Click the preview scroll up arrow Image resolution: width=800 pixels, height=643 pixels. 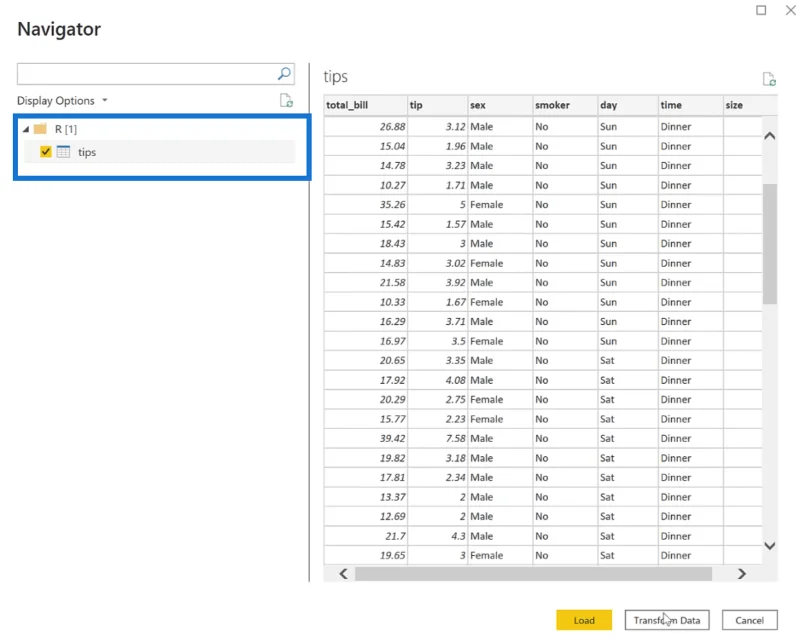coord(769,136)
